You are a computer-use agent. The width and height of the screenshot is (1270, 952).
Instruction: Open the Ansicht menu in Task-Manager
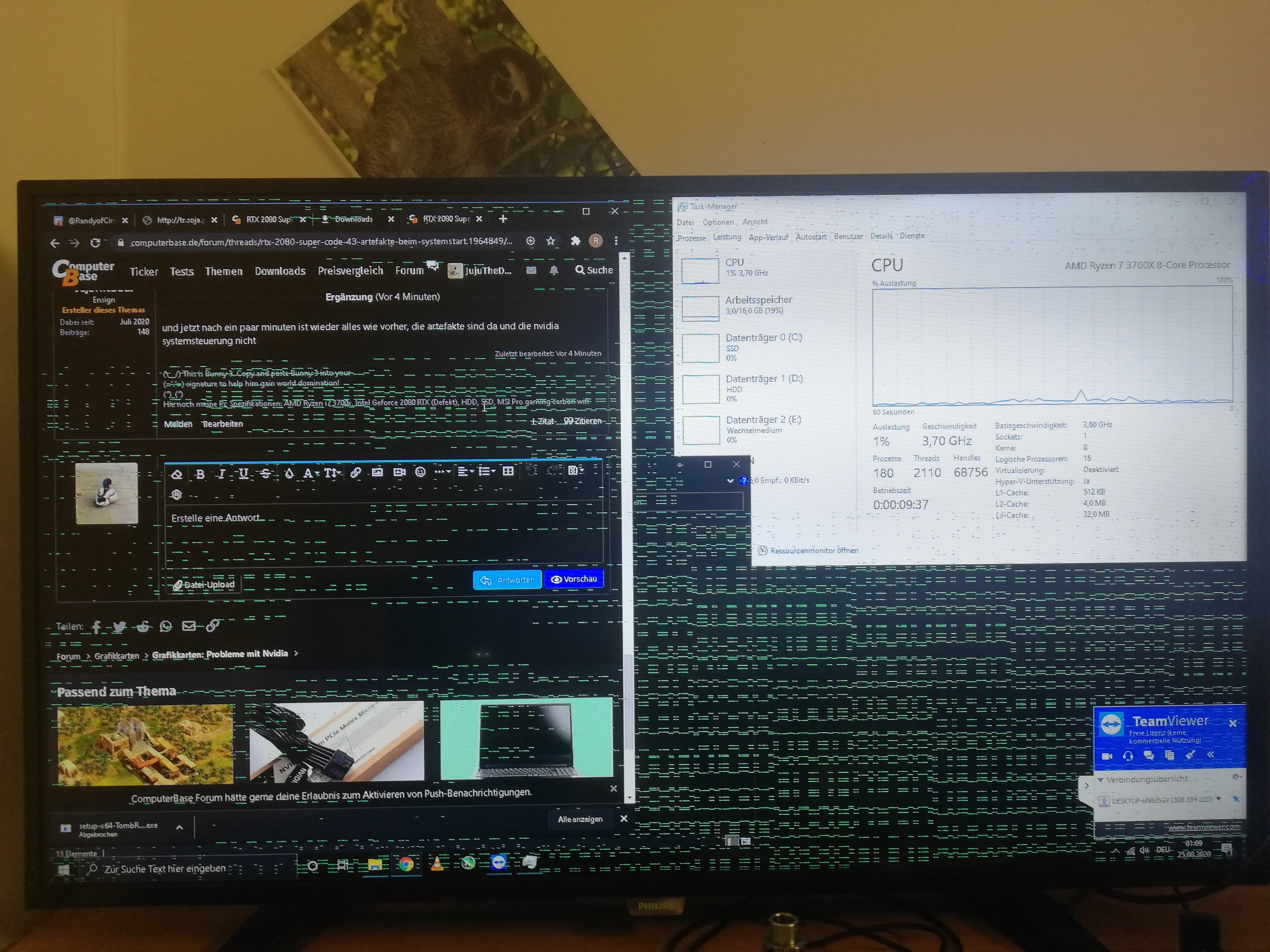click(754, 222)
